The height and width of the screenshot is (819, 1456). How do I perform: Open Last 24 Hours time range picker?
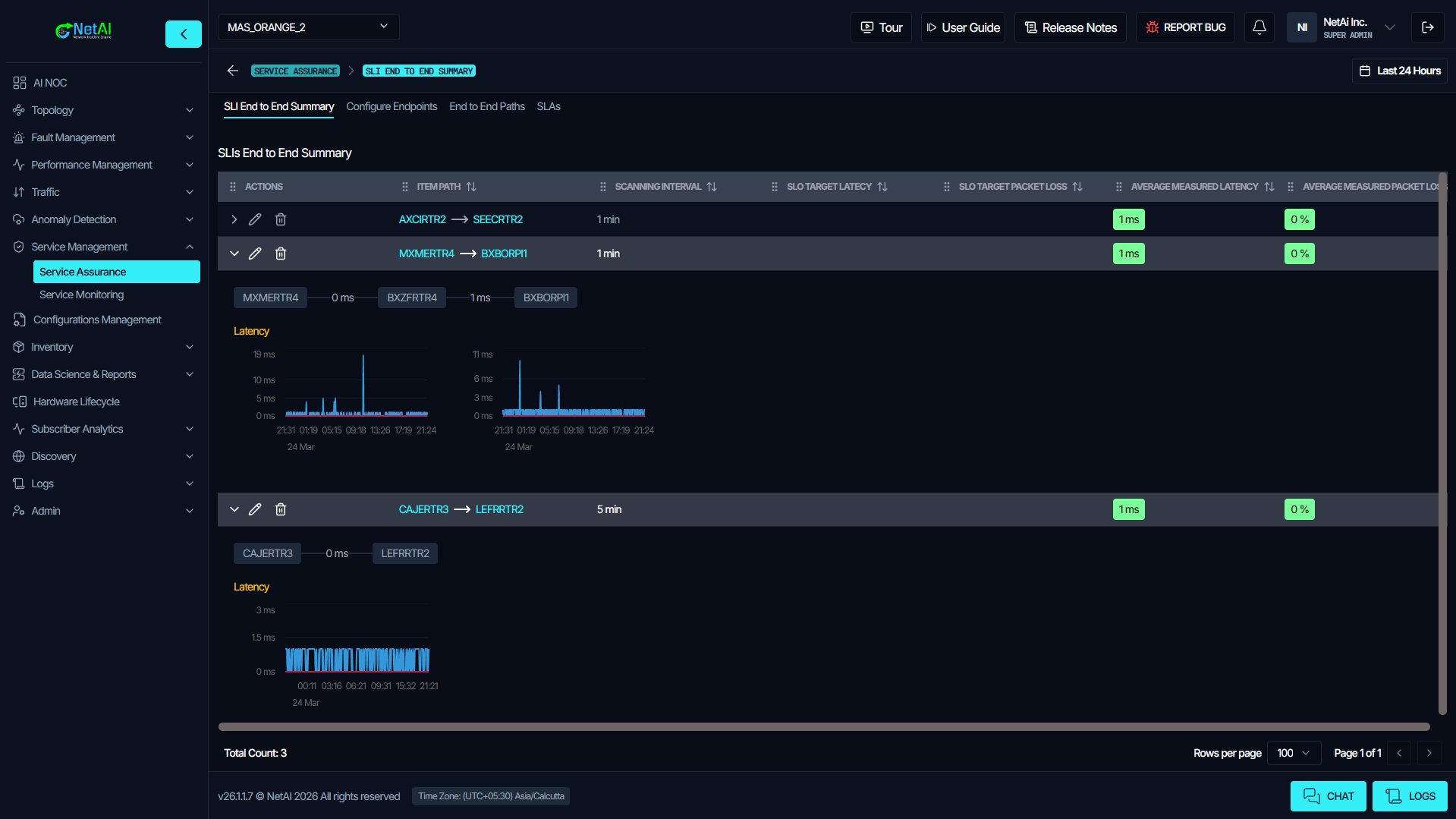tap(1399, 71)
